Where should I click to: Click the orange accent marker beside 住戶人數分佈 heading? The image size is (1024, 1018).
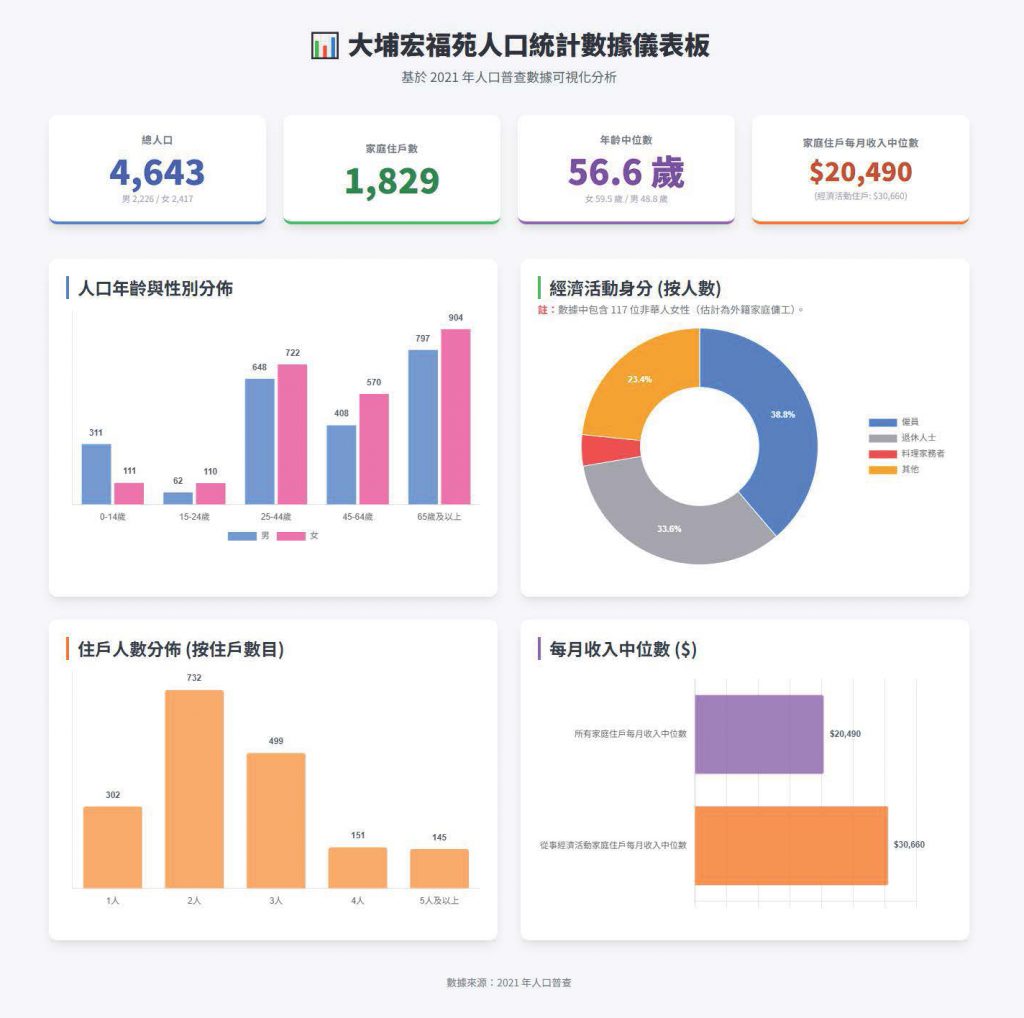point(65,651)
